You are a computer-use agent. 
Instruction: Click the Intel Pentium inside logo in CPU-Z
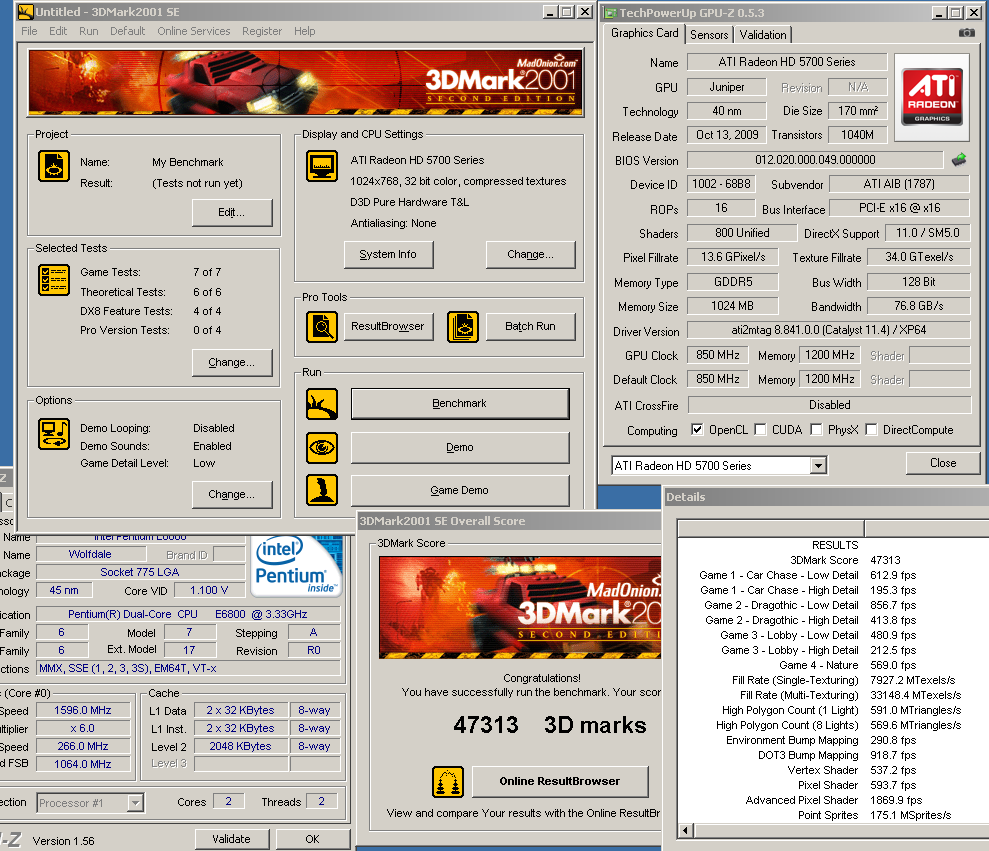click(296, 566)
